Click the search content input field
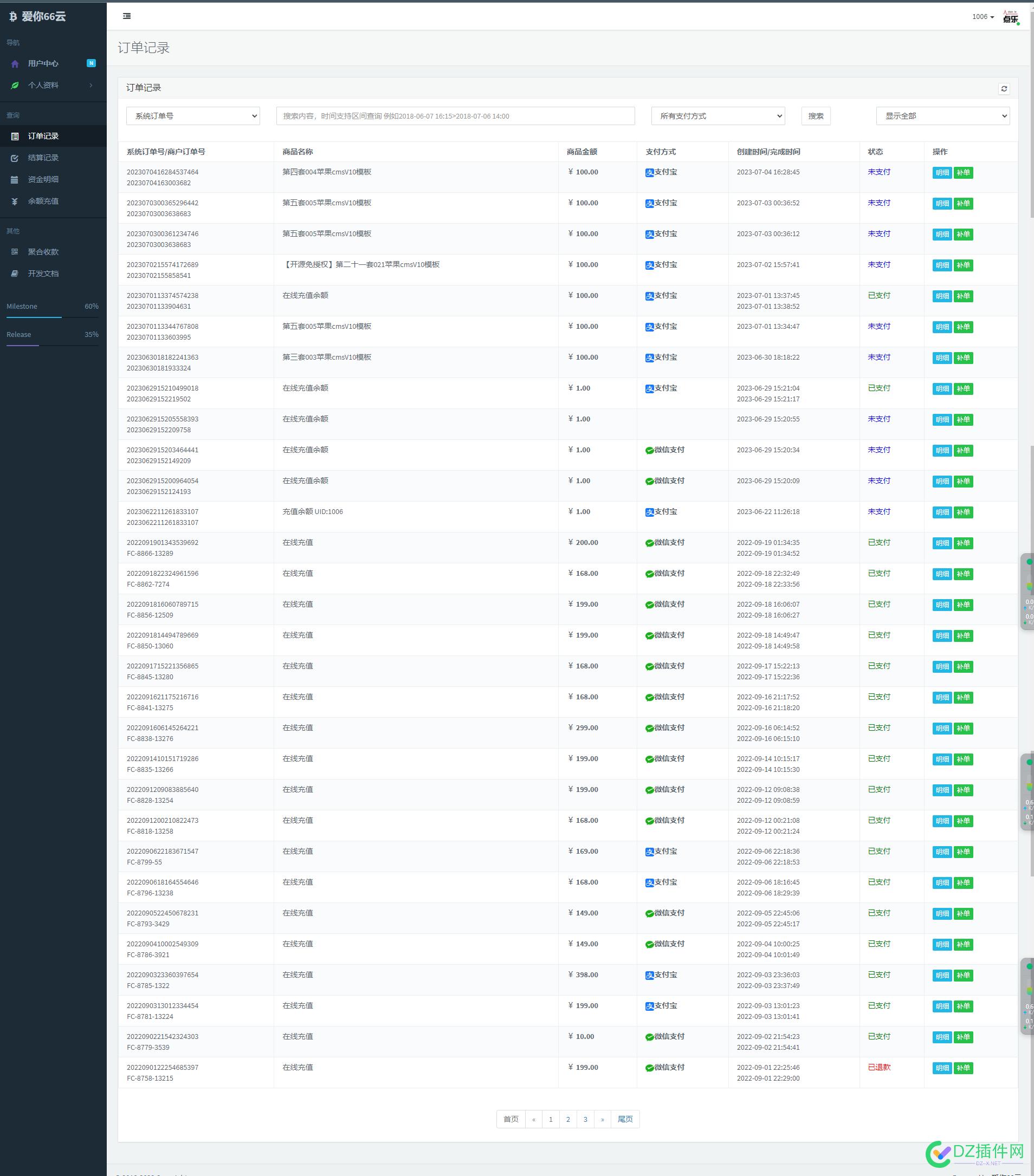The height and width of the screenshot is (1176, 1034). click(x=455, y=115)
